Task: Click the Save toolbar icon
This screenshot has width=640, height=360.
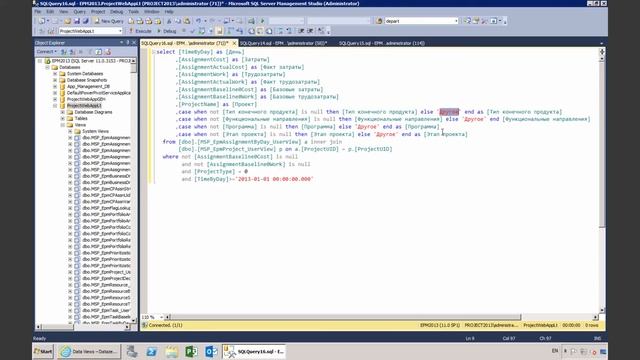Action: [76, 21]
